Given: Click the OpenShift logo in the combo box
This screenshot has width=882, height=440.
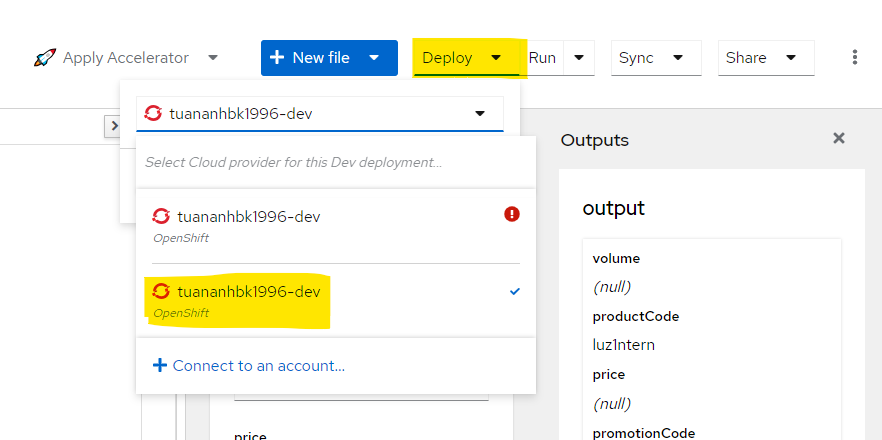Looking at the screenshot, I should point(152,114).
